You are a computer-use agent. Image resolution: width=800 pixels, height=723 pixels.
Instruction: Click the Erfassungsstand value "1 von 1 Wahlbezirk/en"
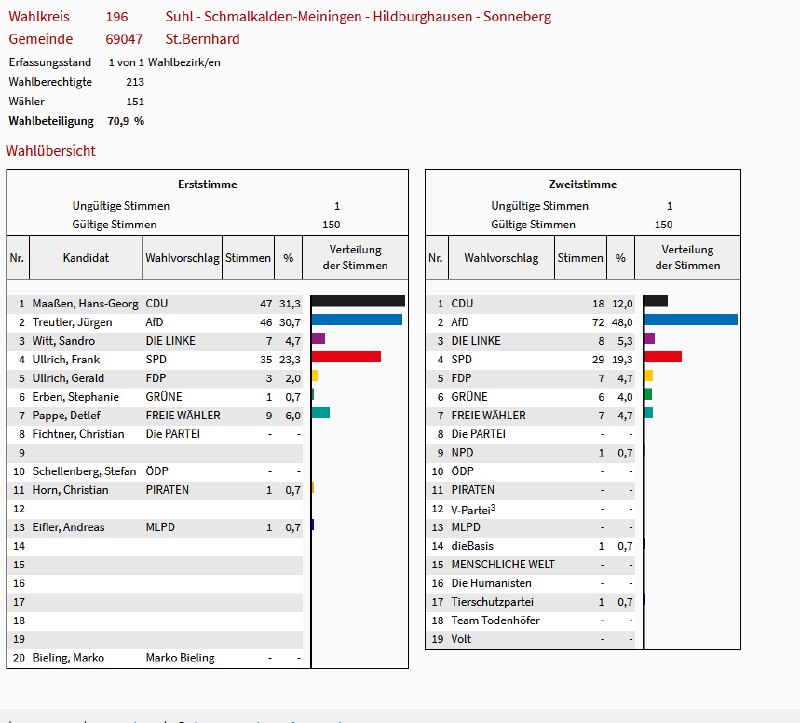[164, 62]
